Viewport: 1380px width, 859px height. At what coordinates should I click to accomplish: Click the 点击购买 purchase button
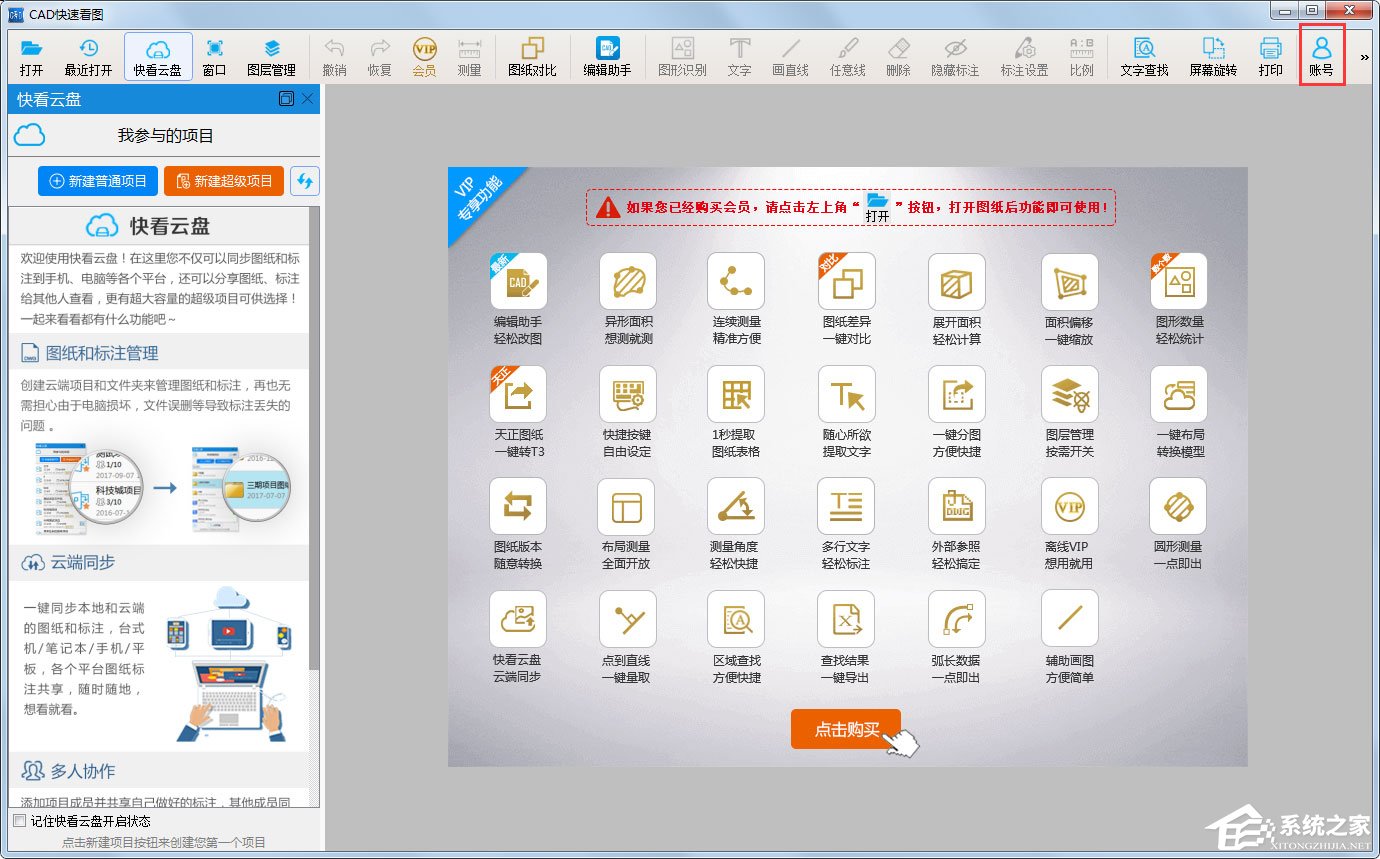[x=845, y=728]
